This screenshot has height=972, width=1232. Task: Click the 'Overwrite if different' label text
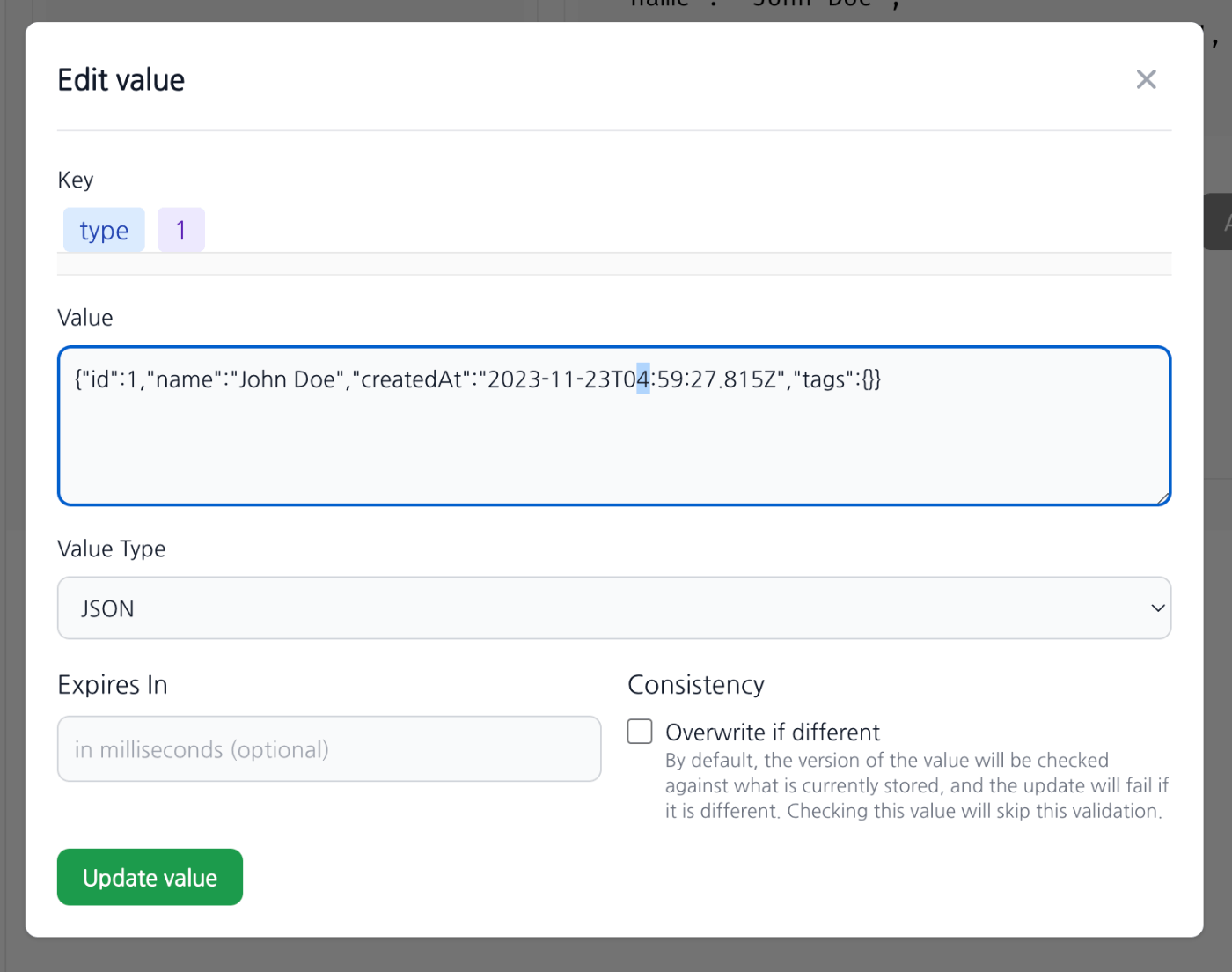click(x=773, y=732)
